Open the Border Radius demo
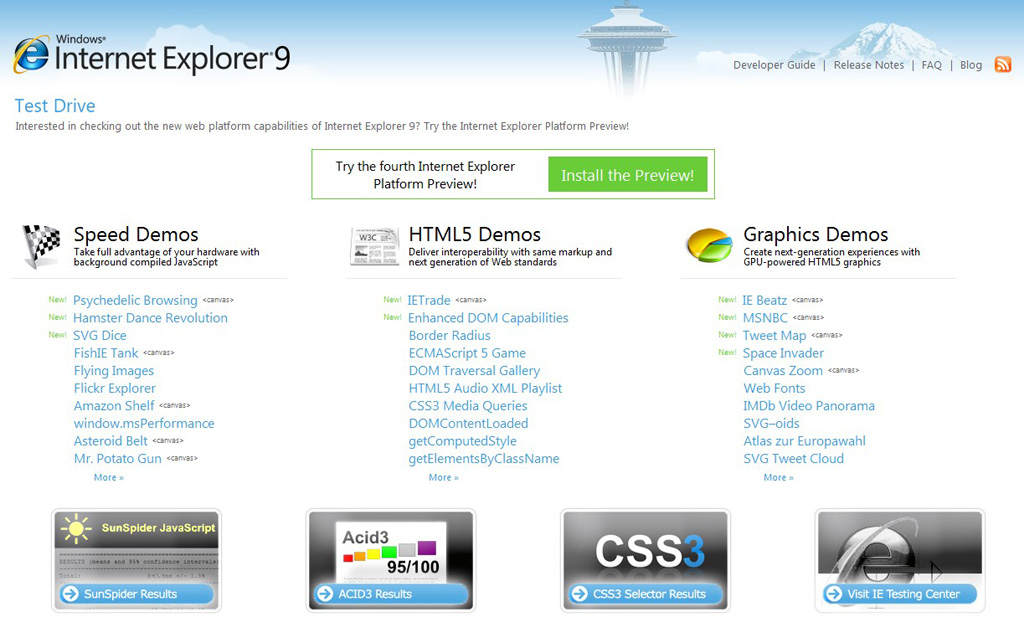Viewport: 1024px width, 633px height. [x=449, y=335]
